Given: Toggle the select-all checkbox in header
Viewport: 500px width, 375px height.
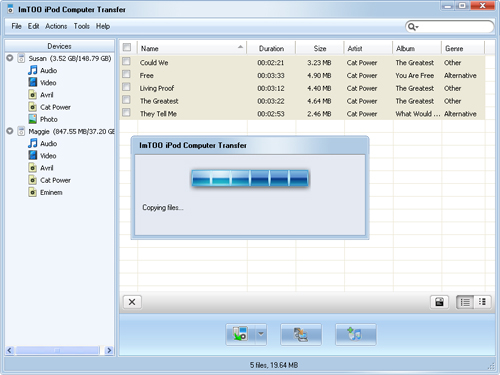Looking at the screenshot, I should coord(127,47).
